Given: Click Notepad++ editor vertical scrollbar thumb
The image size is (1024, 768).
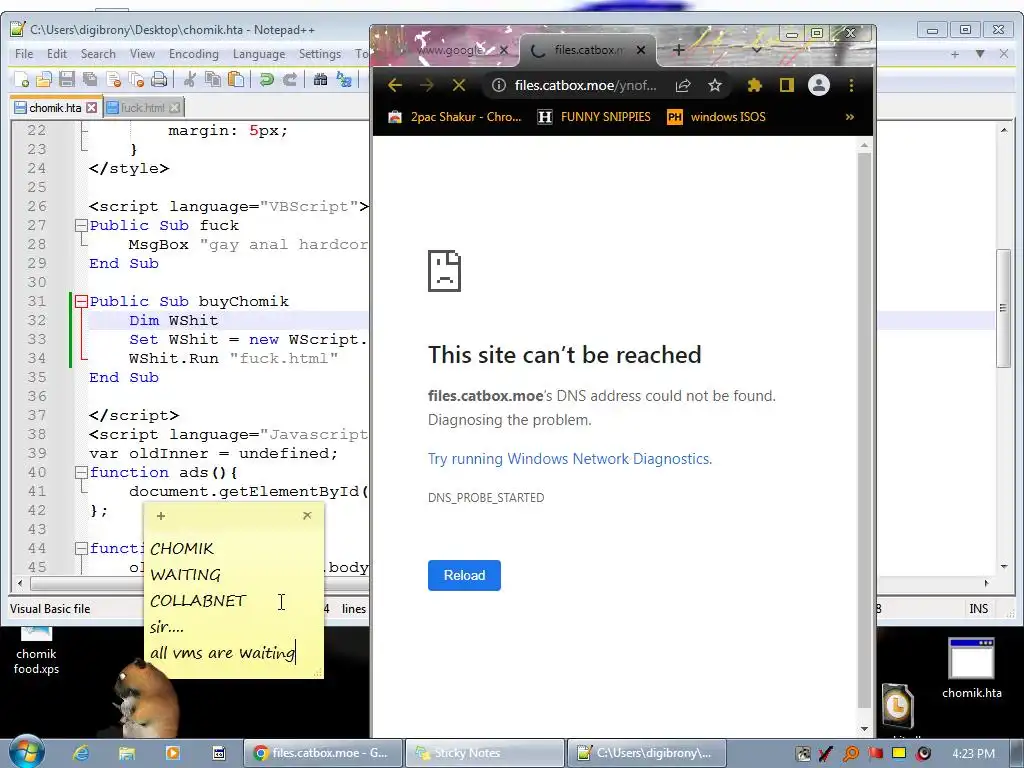Looking at the screenshot, I should tap(1003, 309).
